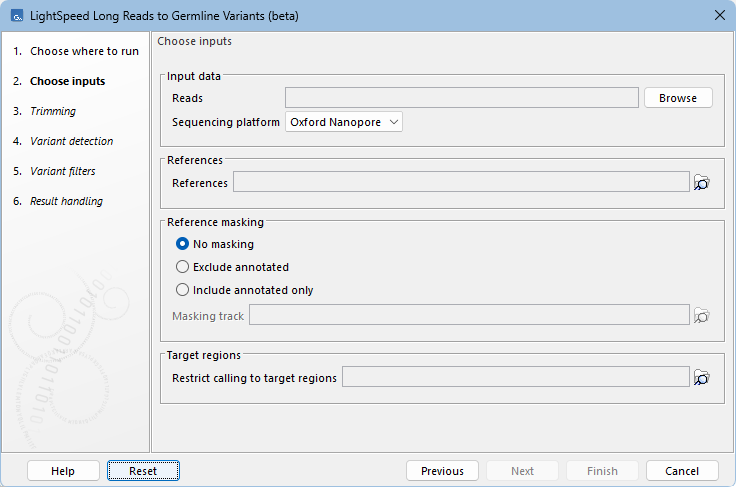Click the disabled Next button
The height and width of the screenshot is (487, 736).
pyautogui.click(x=522, y=471)
